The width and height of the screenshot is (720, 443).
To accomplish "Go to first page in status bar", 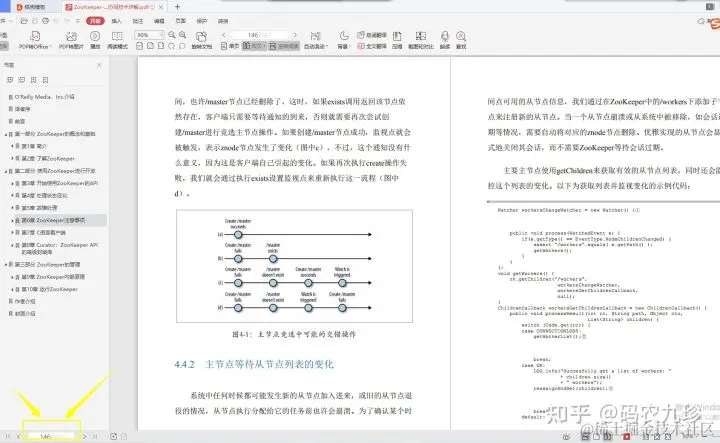I will (x=8, y=436).
